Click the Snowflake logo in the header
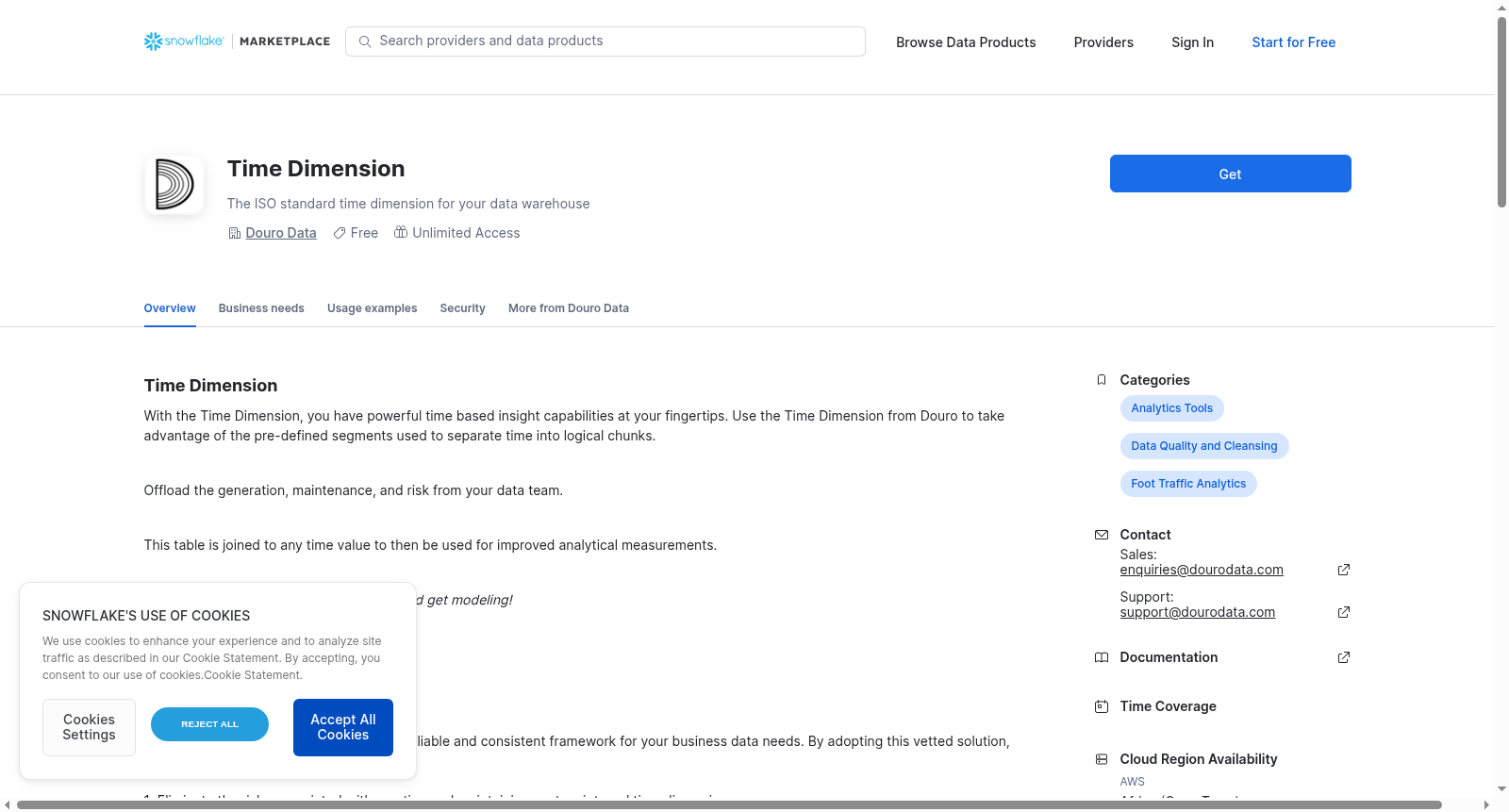The width and height of the screenshot is (1509, 812). coord(184,41)
